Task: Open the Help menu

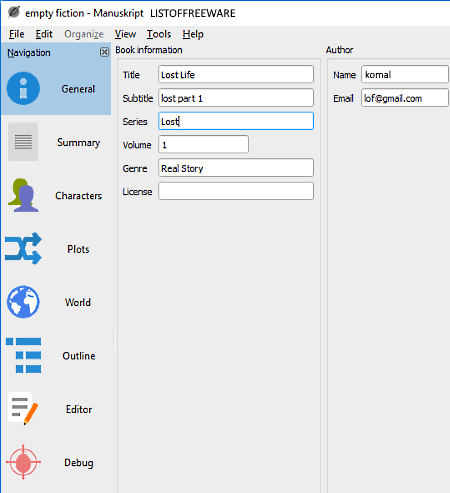Action: [193, 34]
